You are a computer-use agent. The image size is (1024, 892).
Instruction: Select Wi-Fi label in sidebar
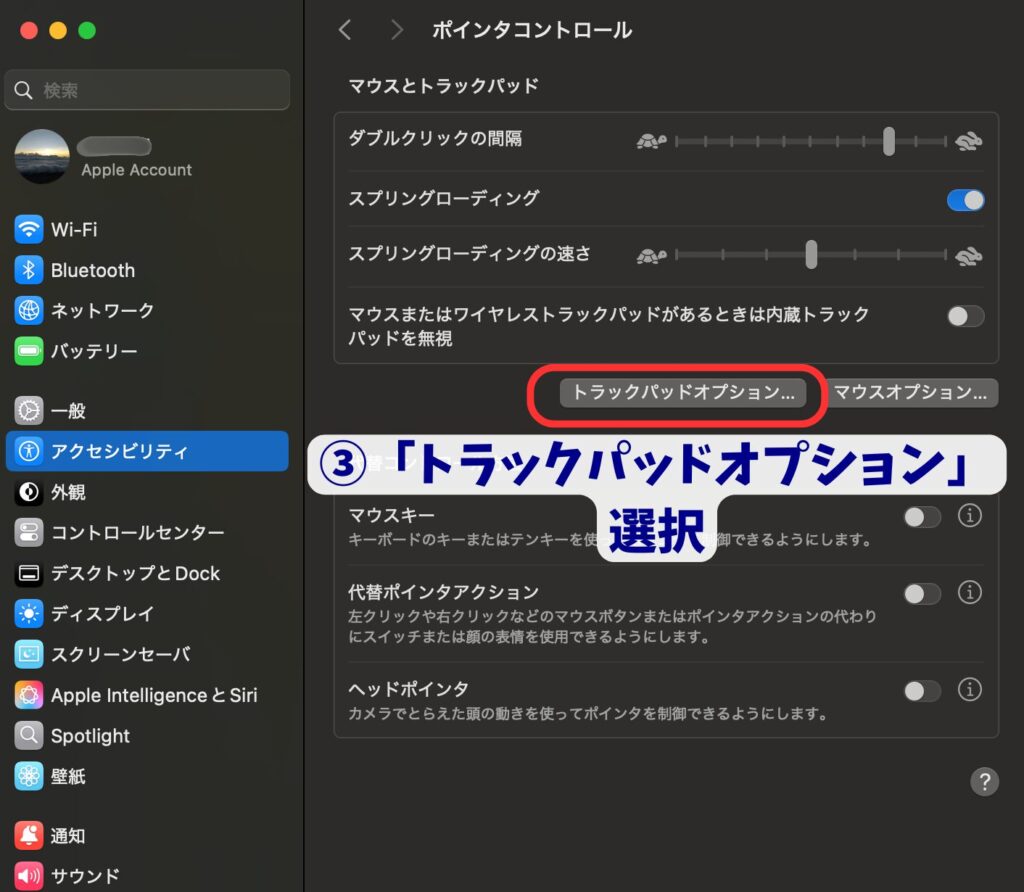point(74,230)
